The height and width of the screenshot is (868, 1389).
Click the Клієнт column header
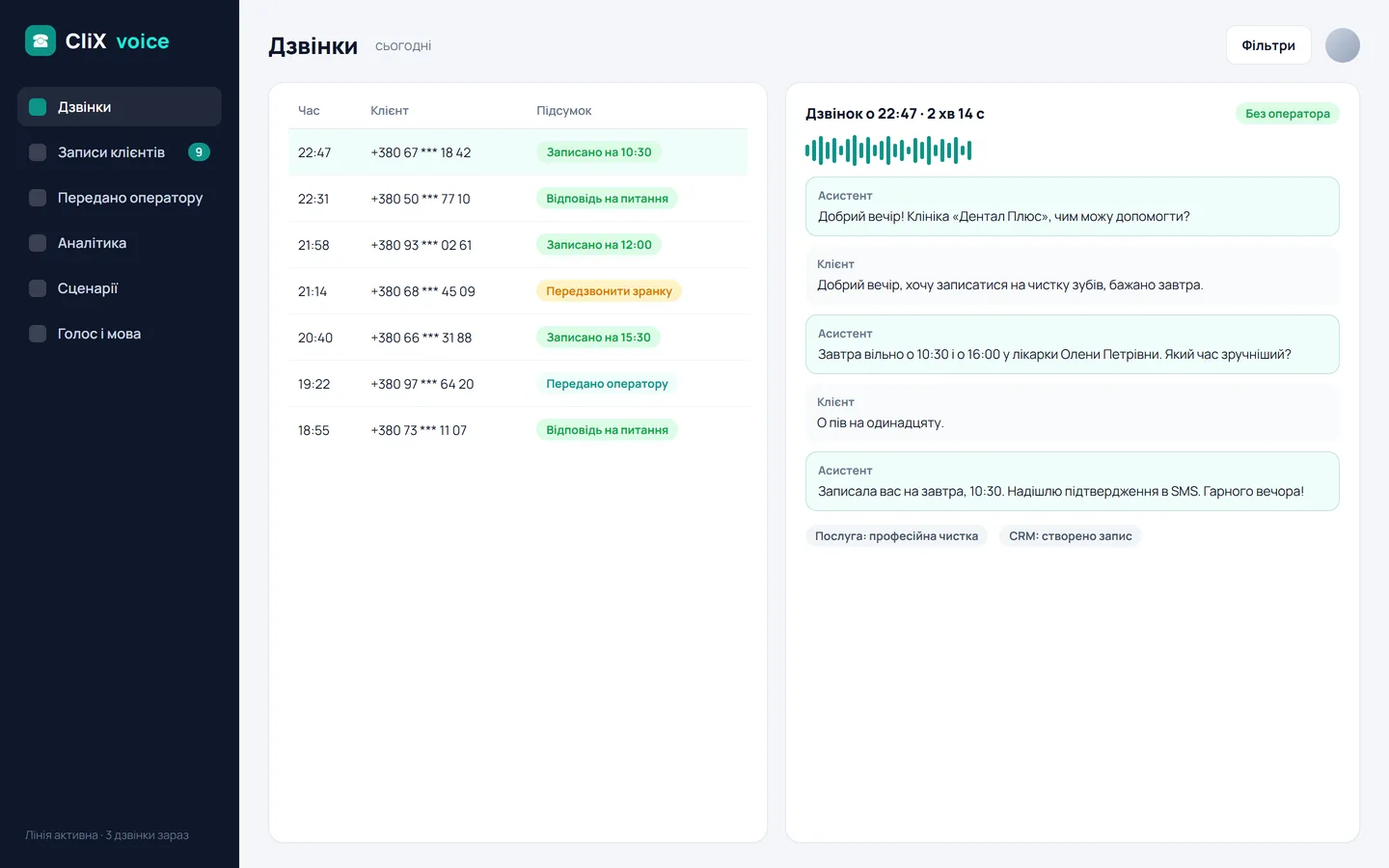point(390,111)
